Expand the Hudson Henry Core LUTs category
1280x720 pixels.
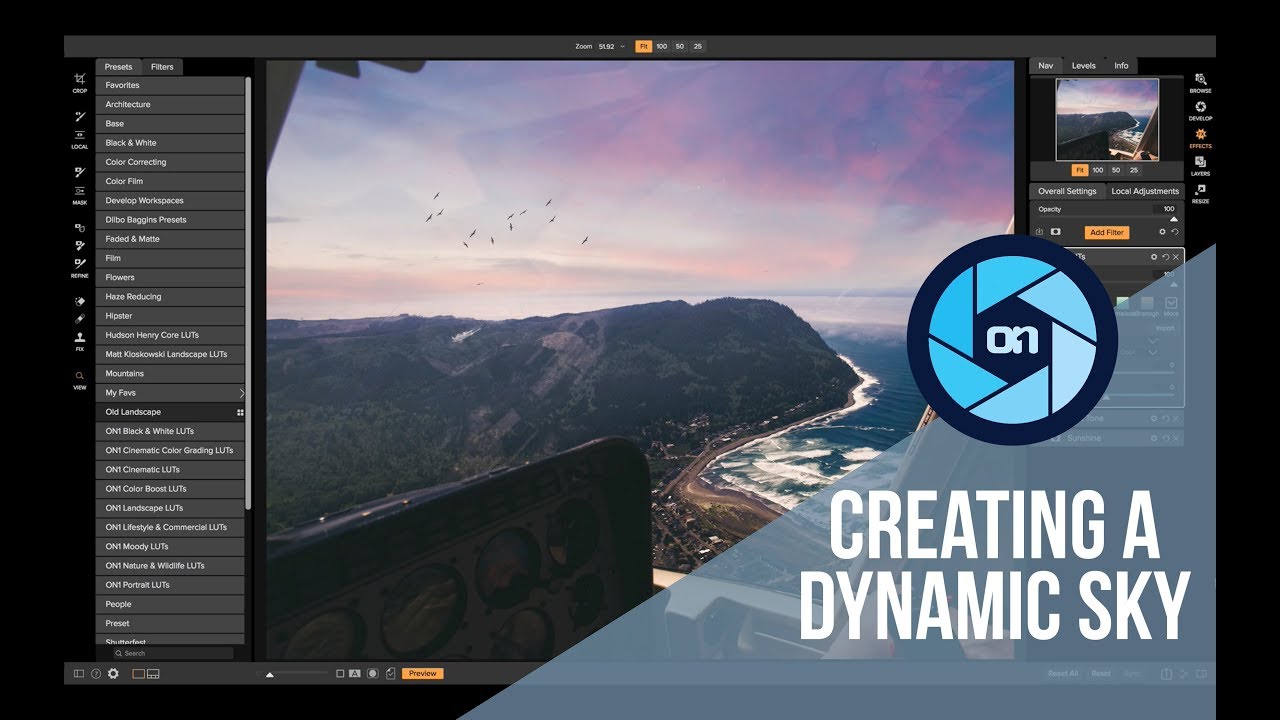pyautogui.click(x=171, y=335)
